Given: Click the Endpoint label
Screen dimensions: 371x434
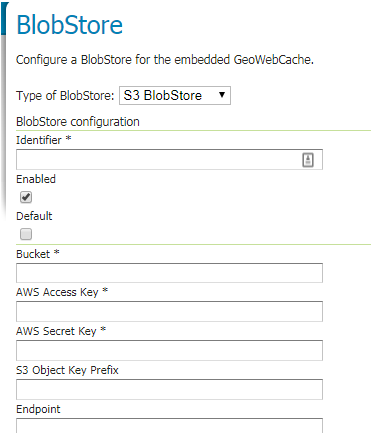Looking at the screenshot, I should click(38, 409).
